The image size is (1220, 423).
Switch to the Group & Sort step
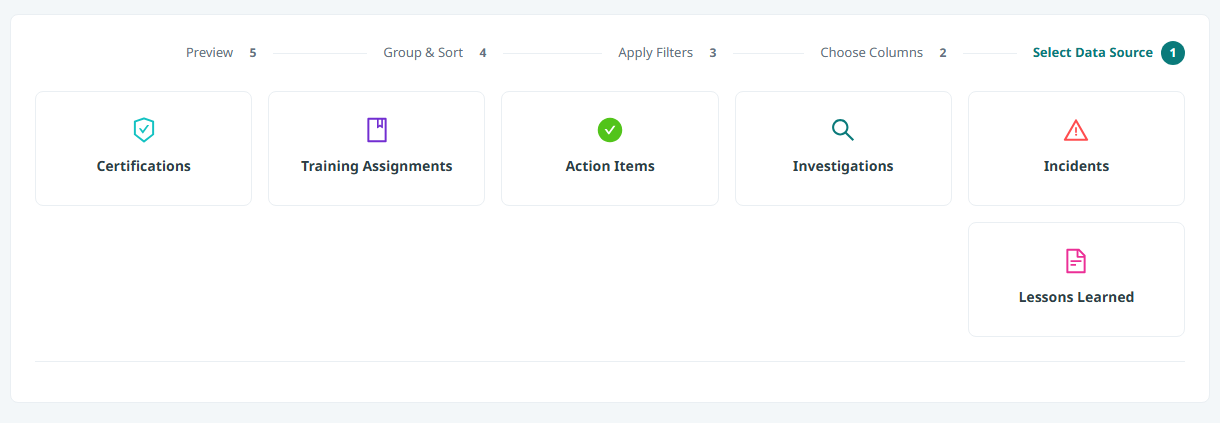423,53
